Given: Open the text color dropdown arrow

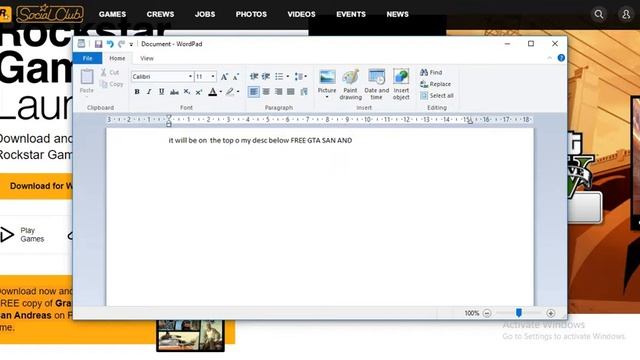Looking at the screenshot, I should click(221, 92).
